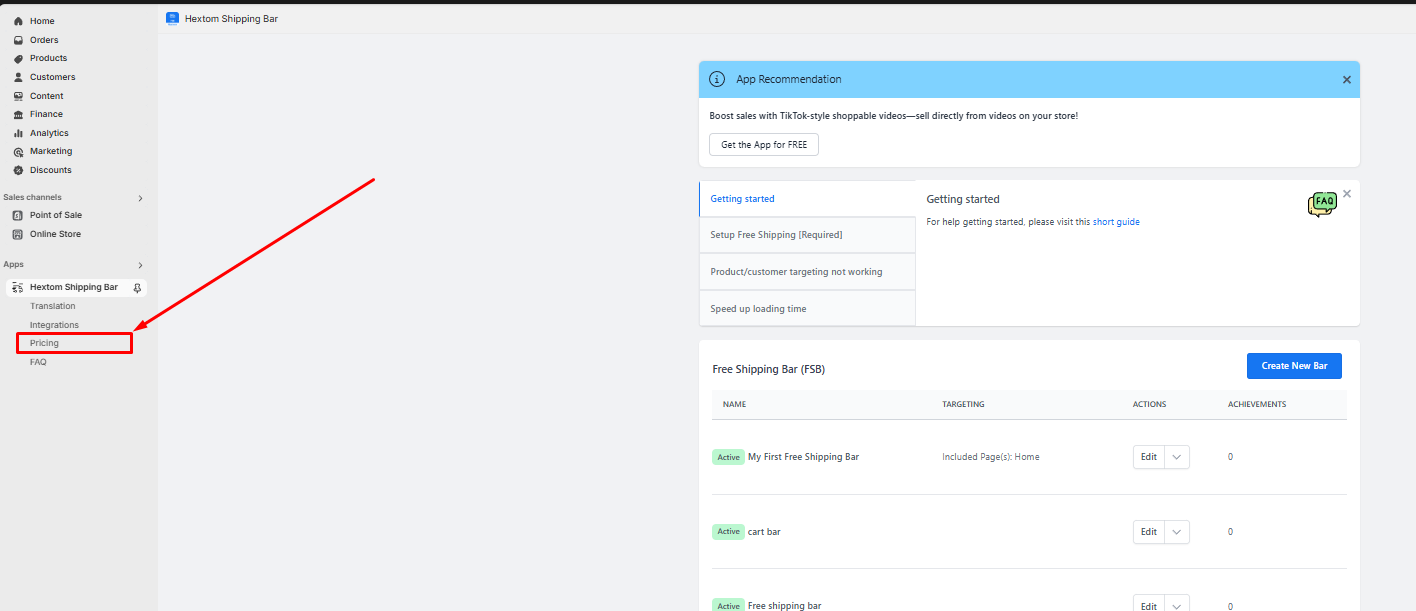Screen dimensions: 1416x611
Task: Edit the Free shipping bar row
Action: coord(1149,605)
